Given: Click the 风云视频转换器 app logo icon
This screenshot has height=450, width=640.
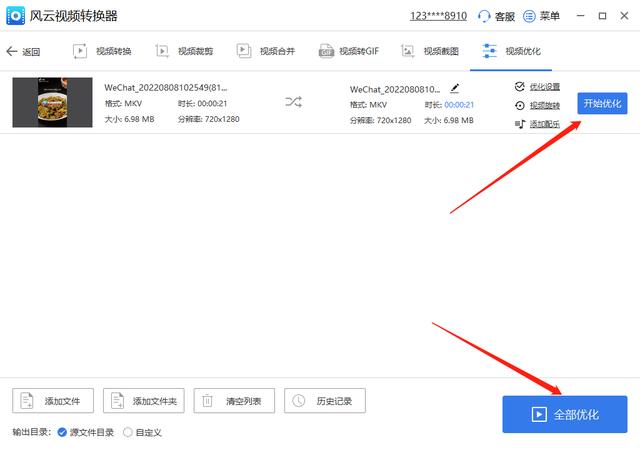Looking at the screenshot, I should (x=15, y=16).
